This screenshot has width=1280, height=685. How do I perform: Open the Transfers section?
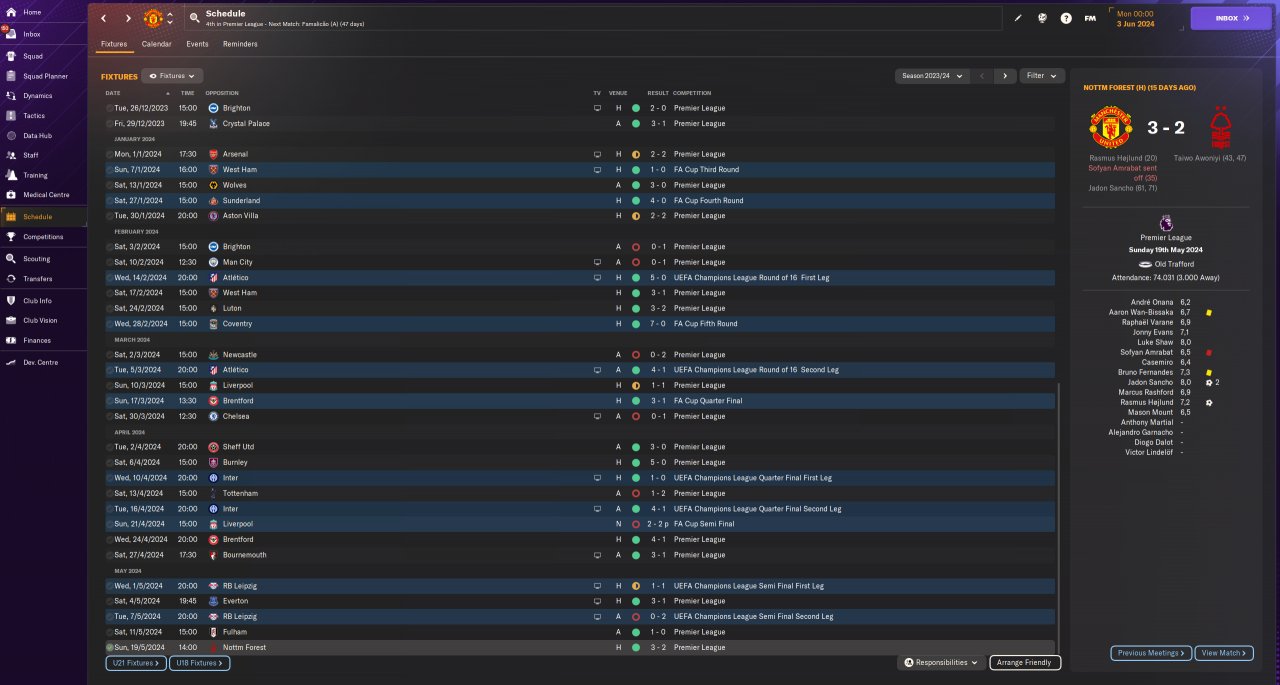pos(43,279)
